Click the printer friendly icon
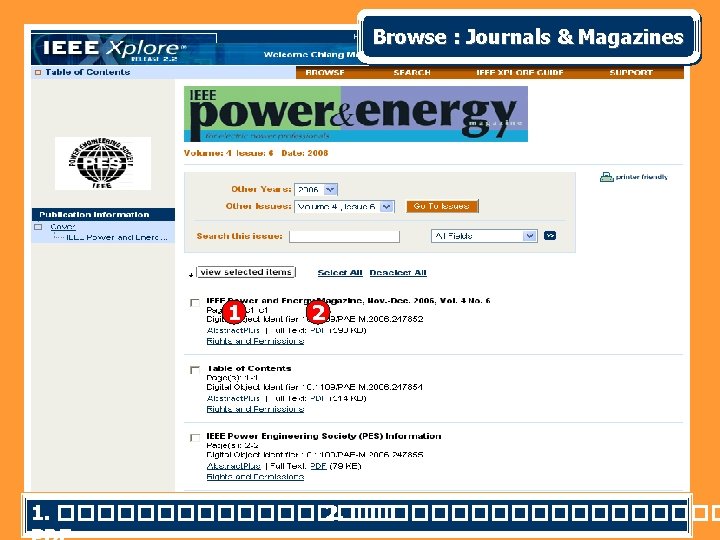720x540 pixels. coord(607,177)
